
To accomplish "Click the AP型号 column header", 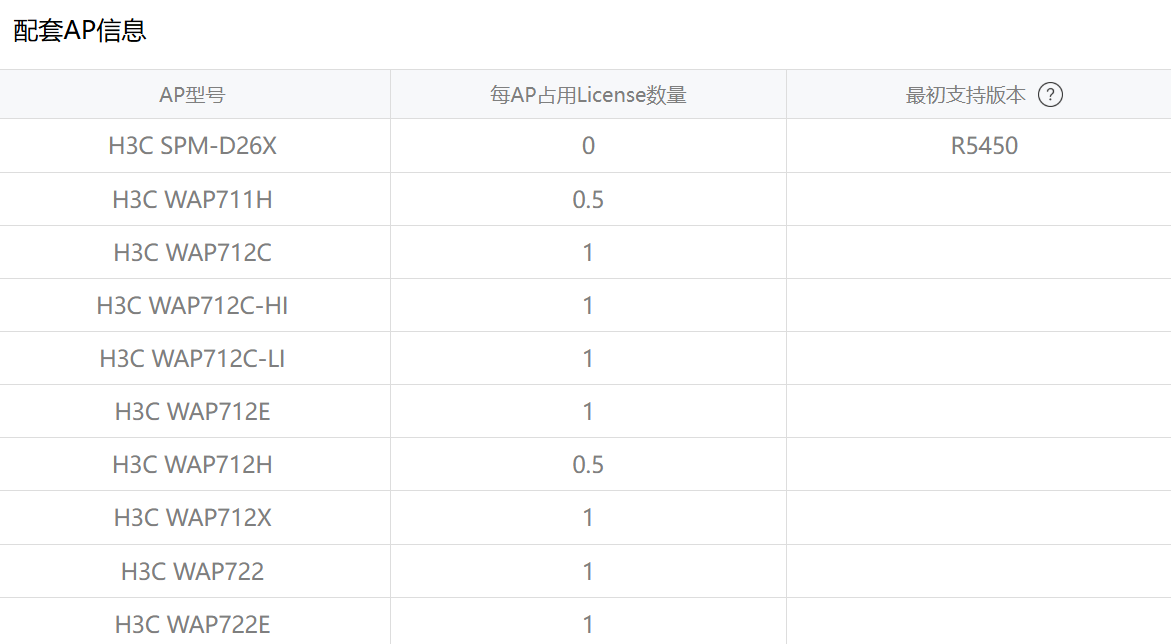I will pos(192,95).
